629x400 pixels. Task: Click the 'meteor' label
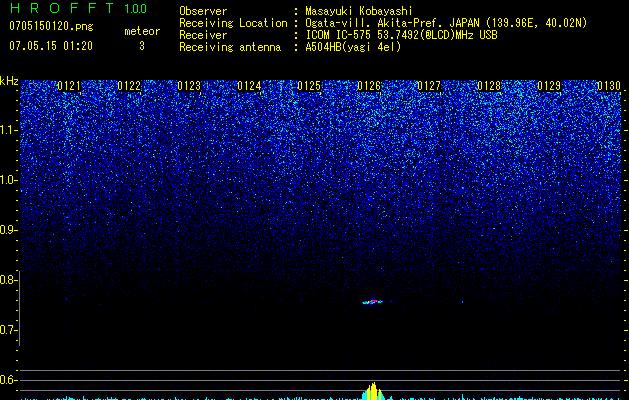click(x=142, y=31)
